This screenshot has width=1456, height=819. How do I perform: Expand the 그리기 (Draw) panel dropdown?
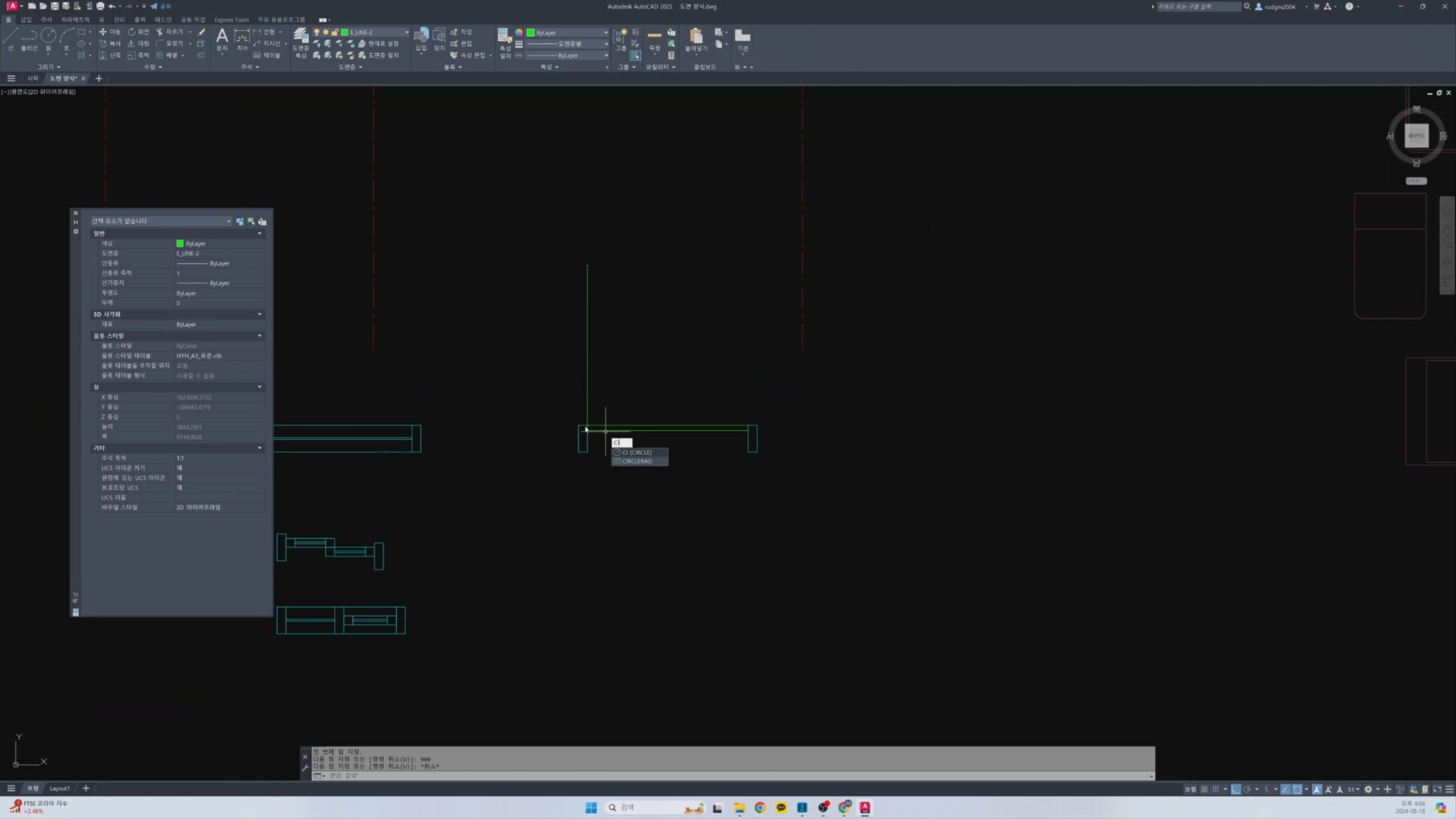tap(49, 67)
